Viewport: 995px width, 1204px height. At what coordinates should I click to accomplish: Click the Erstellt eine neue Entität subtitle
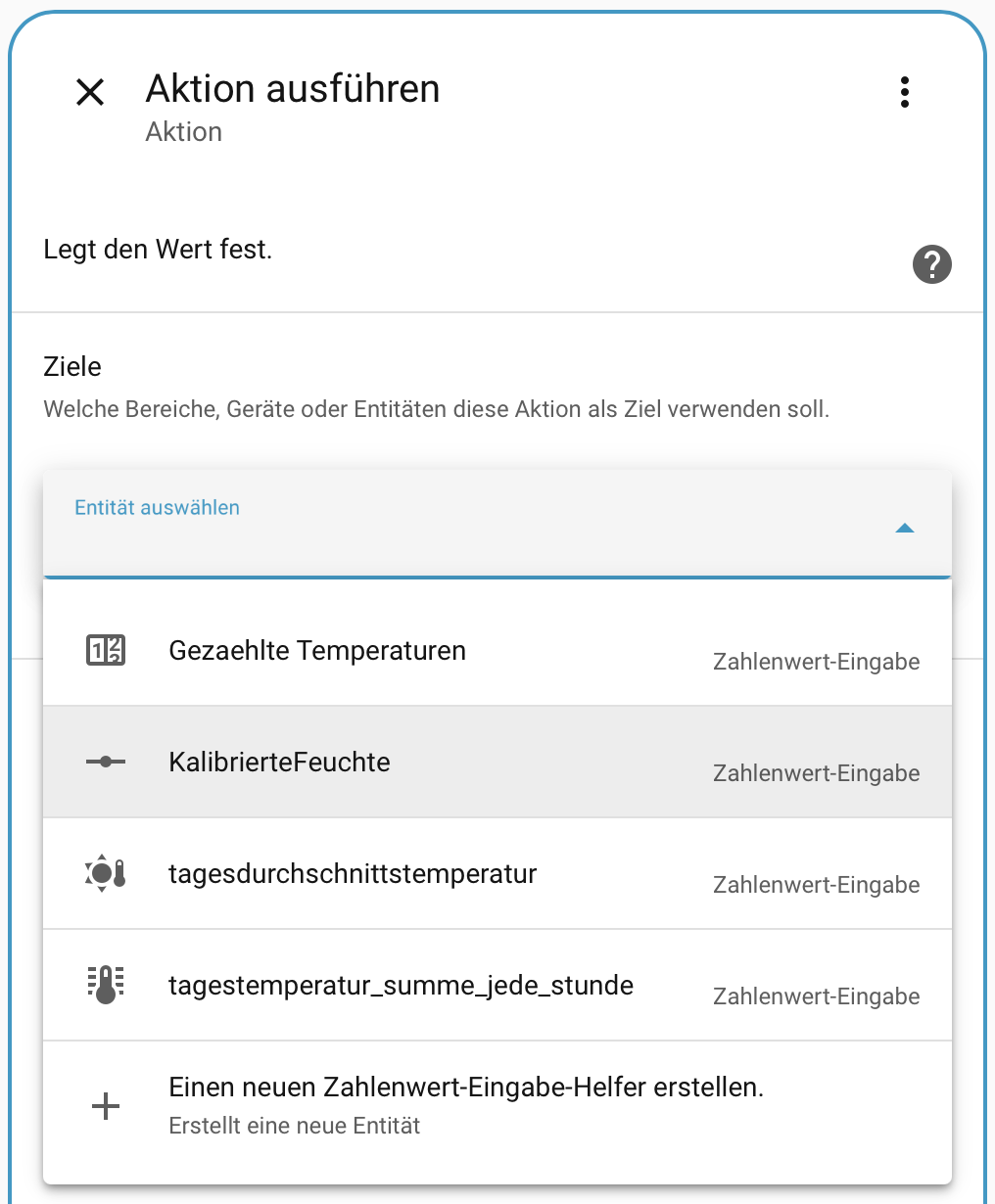click(x=295, y=1127)
